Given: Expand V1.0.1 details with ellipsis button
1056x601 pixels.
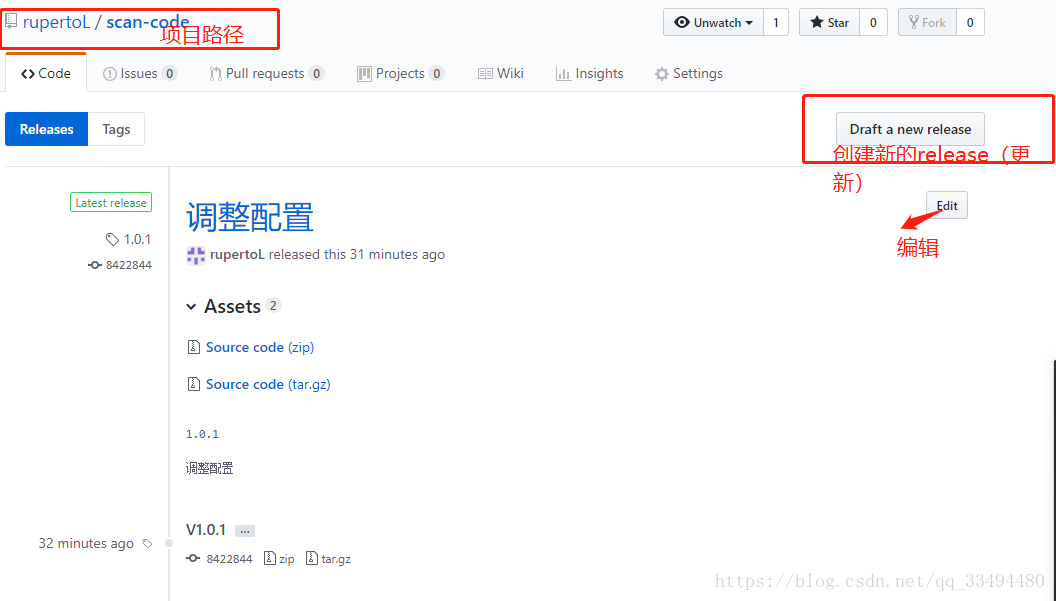Looking at the screenshot, I should (x=245, y=531).
